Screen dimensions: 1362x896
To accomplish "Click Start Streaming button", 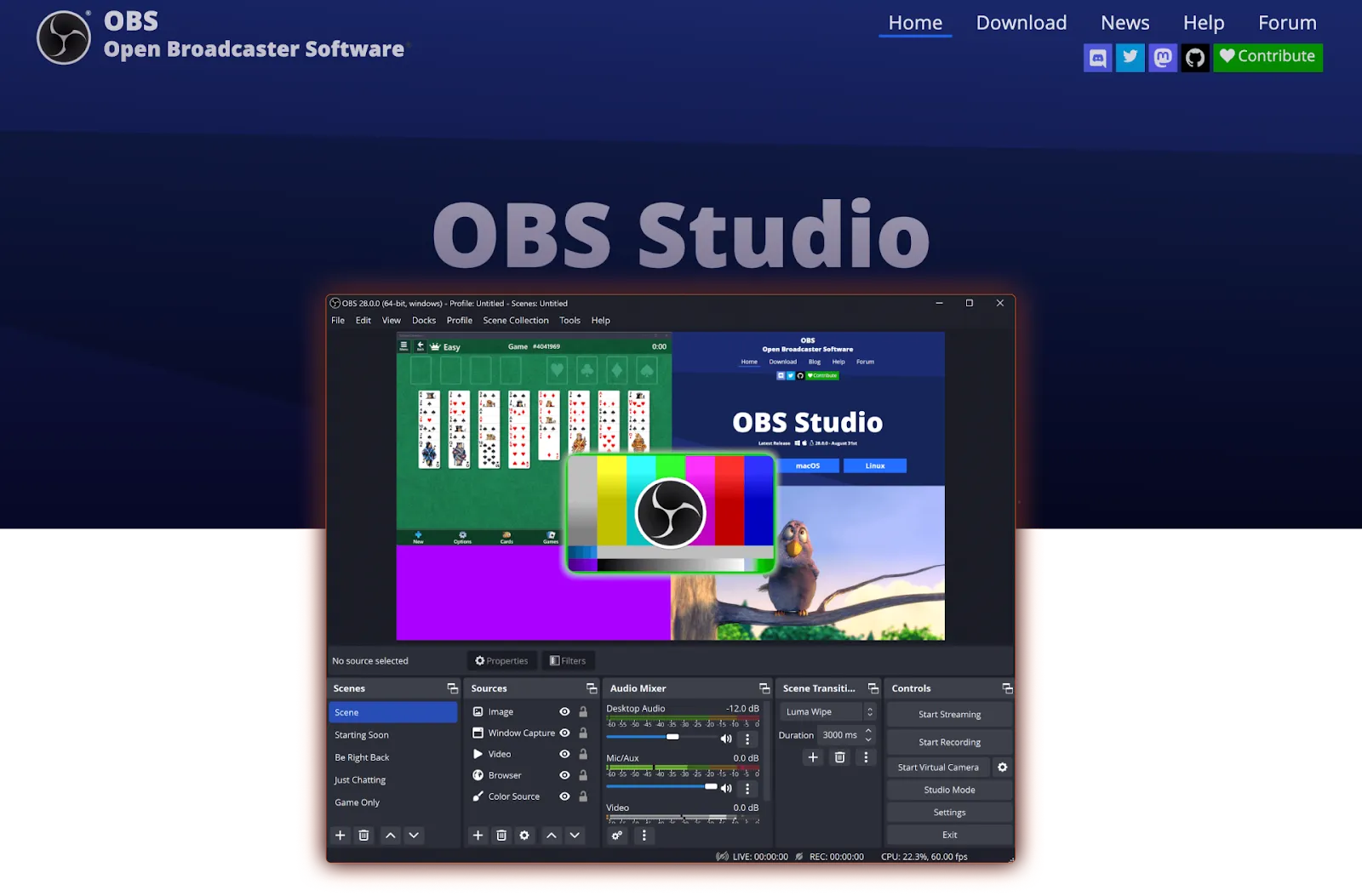I will pos(950,715).
